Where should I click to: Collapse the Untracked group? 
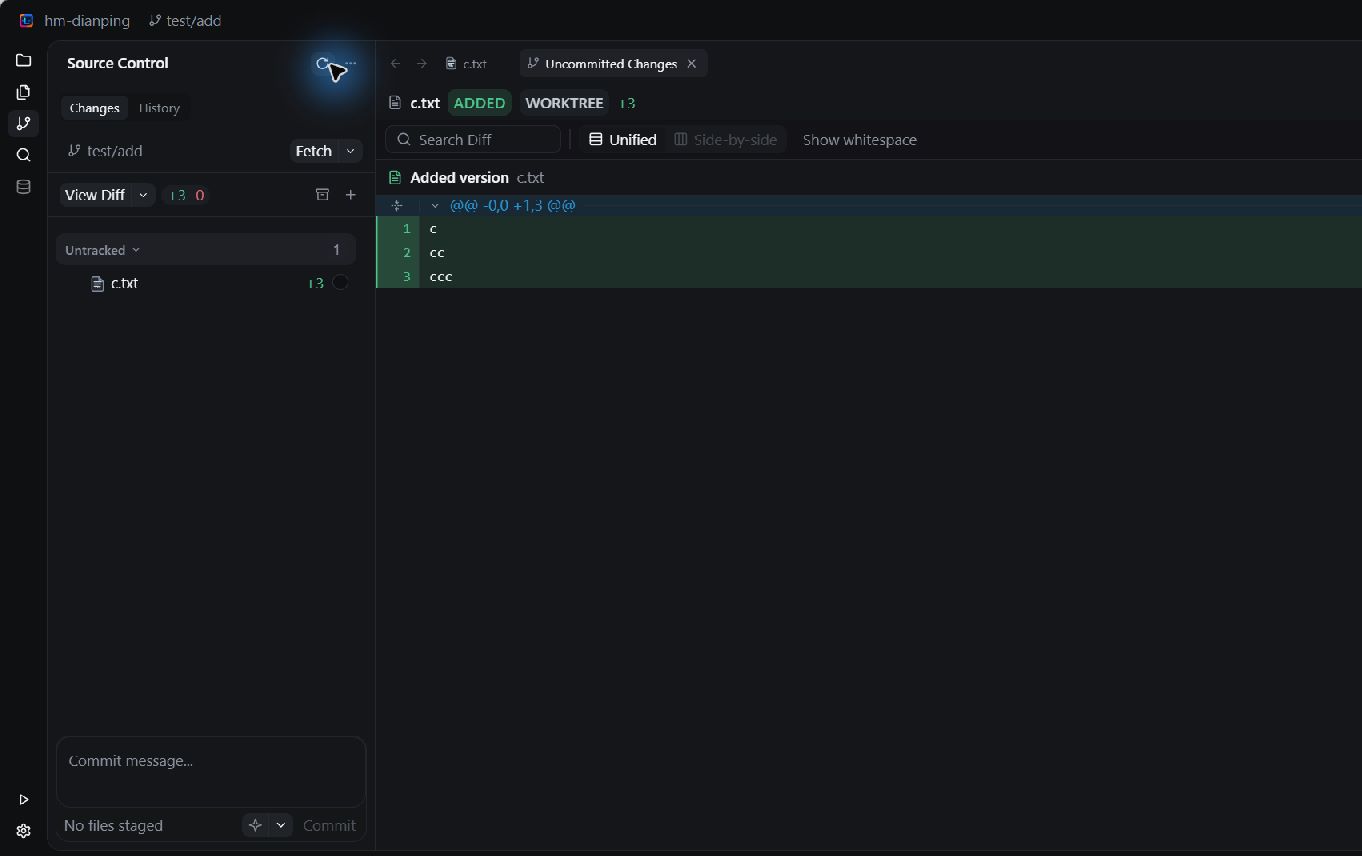point(102,250)
